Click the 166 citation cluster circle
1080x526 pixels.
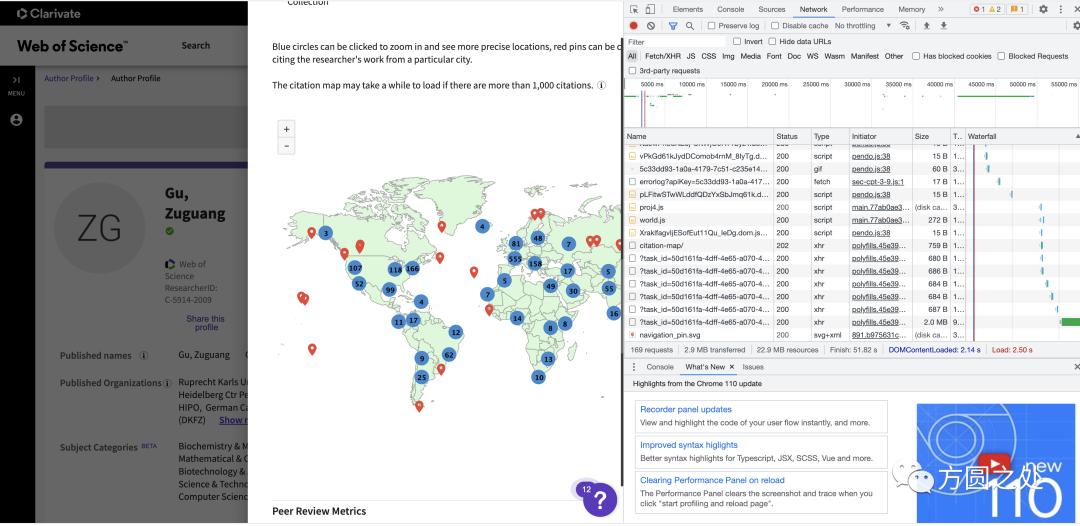coord(413,269)
